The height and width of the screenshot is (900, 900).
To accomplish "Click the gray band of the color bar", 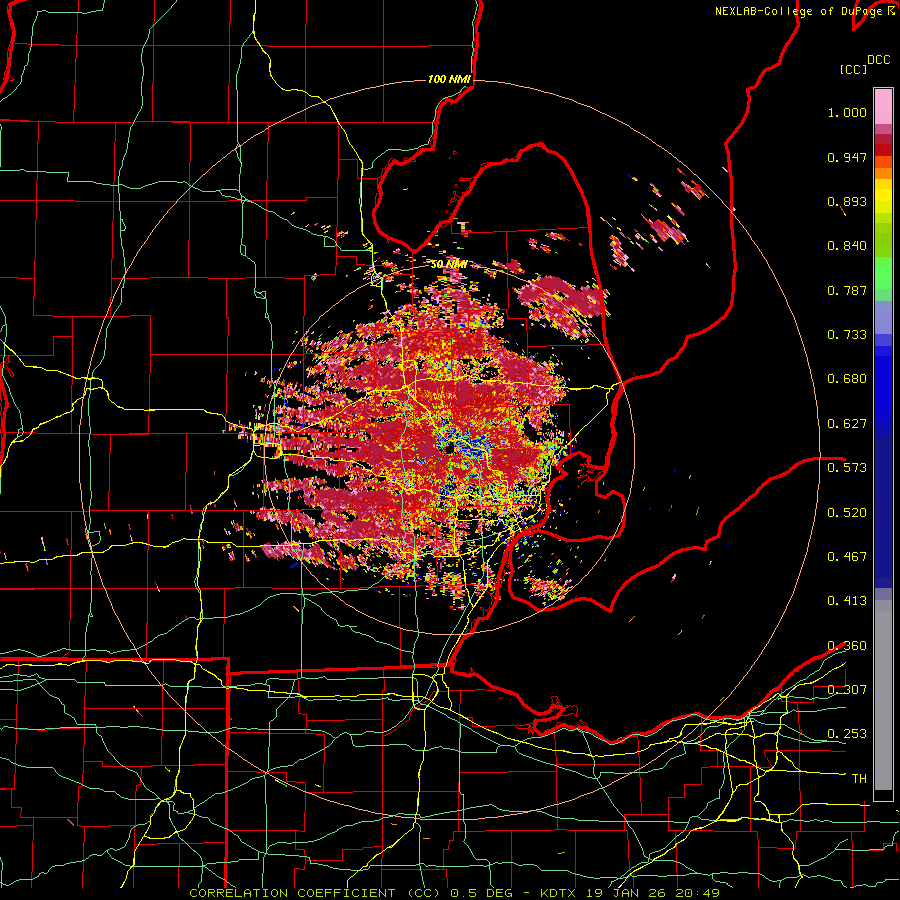I will point(883,695).
